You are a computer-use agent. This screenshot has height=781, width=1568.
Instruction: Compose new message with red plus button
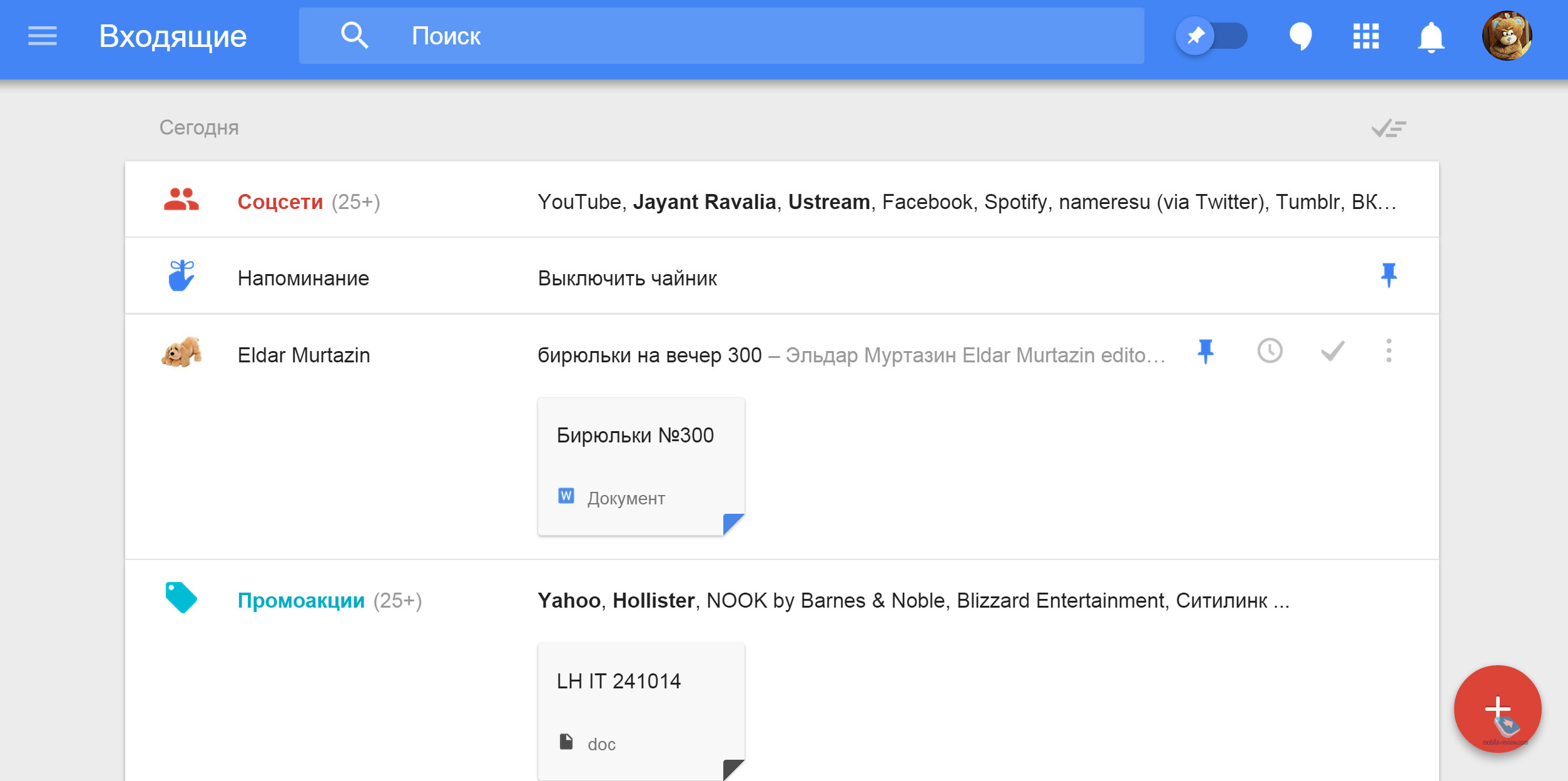[x=1497, y=709]
